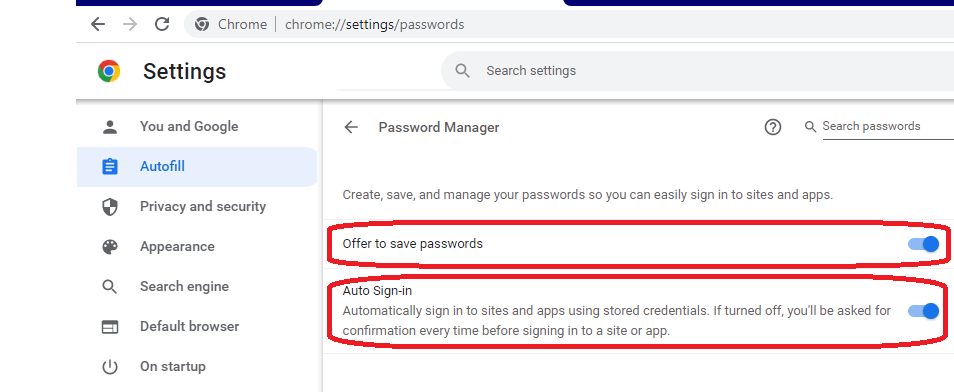Click the Chrome logo beside Settings
Screen dimensions: 954x392
(x=109, y=71)
